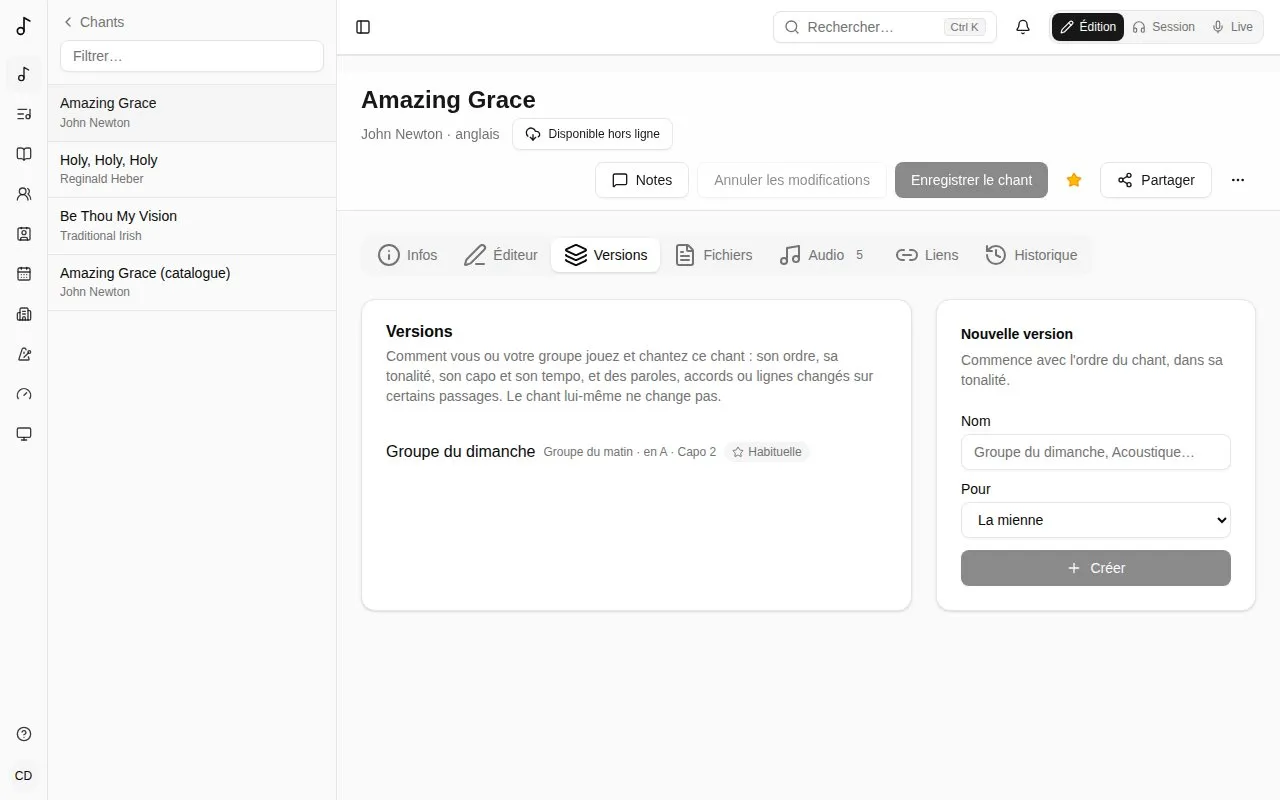Switch to Édition mode
The width and height of the screenshot is (1280, 800).
click(x=1088, y=27)
